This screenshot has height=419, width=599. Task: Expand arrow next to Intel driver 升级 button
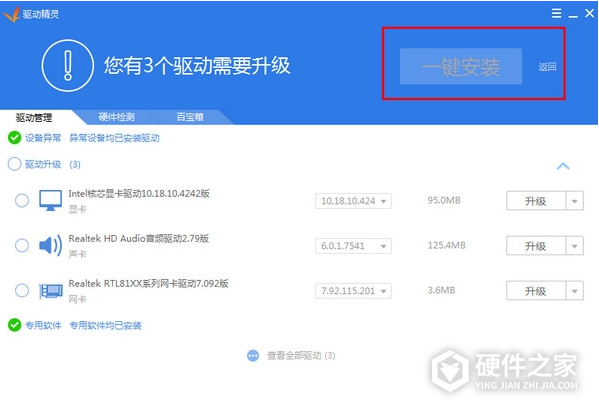[575, 201]
